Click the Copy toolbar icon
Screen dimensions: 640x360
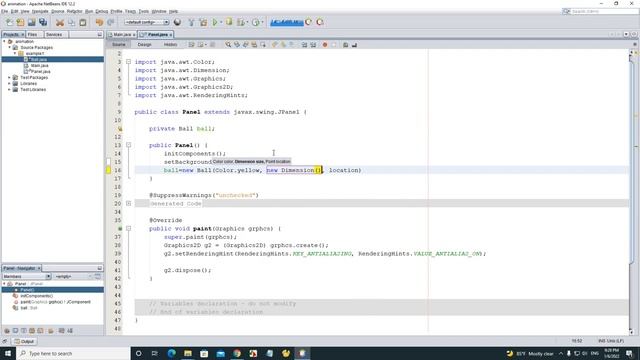coord(71,22)
